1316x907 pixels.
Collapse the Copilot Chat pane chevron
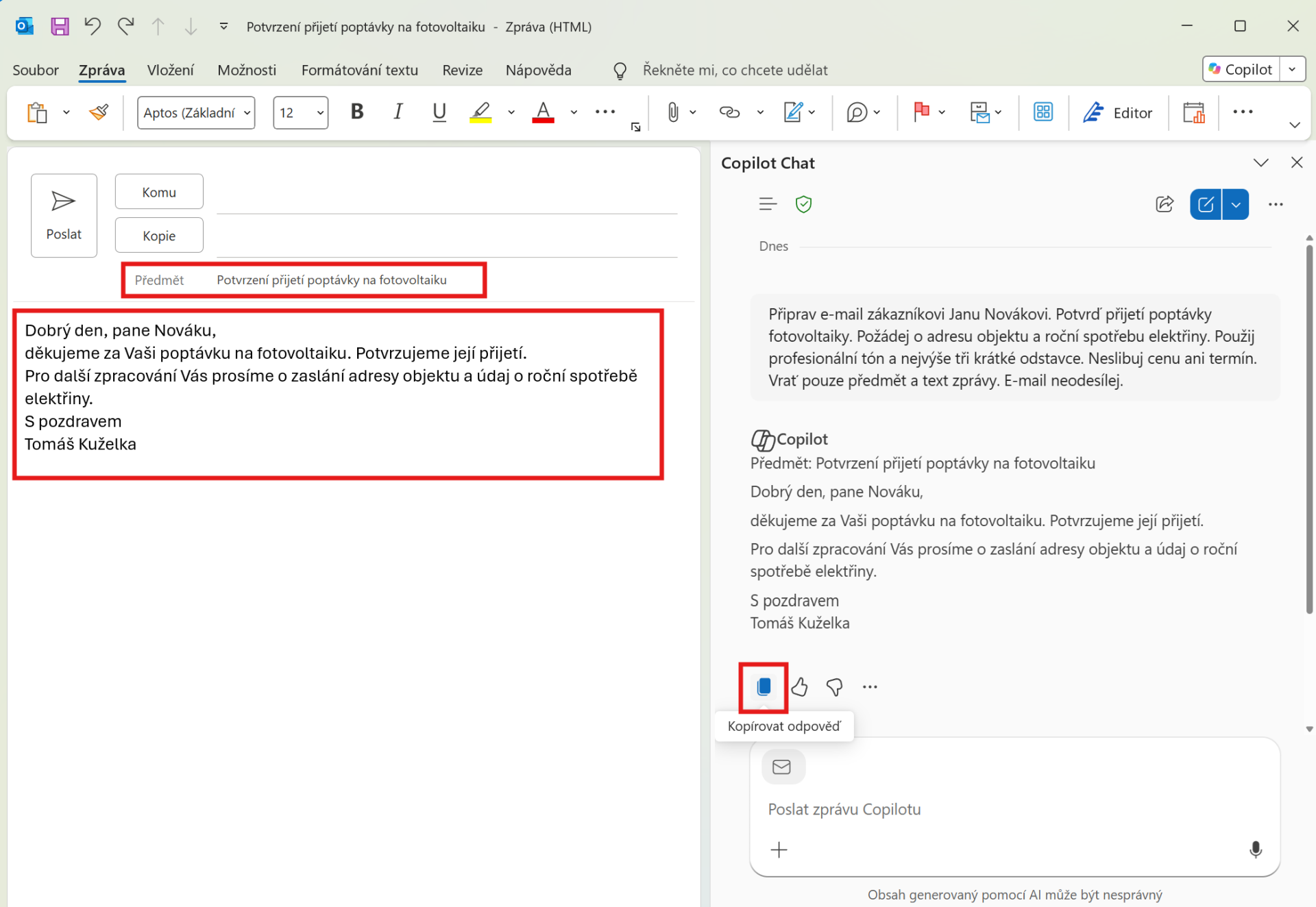click(x=1260, y=163)
